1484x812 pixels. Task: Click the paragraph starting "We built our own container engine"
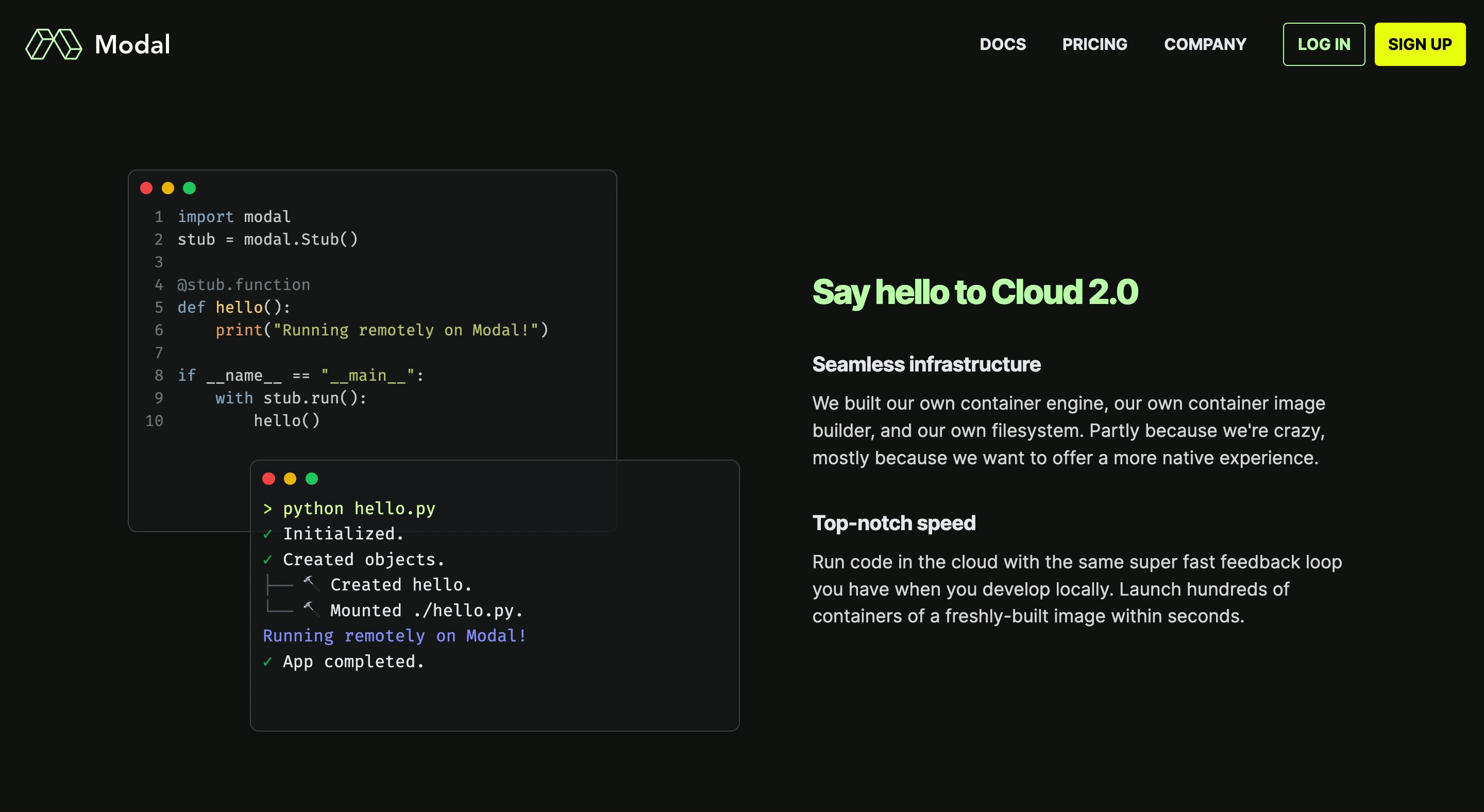click(x=1069, y=431)
